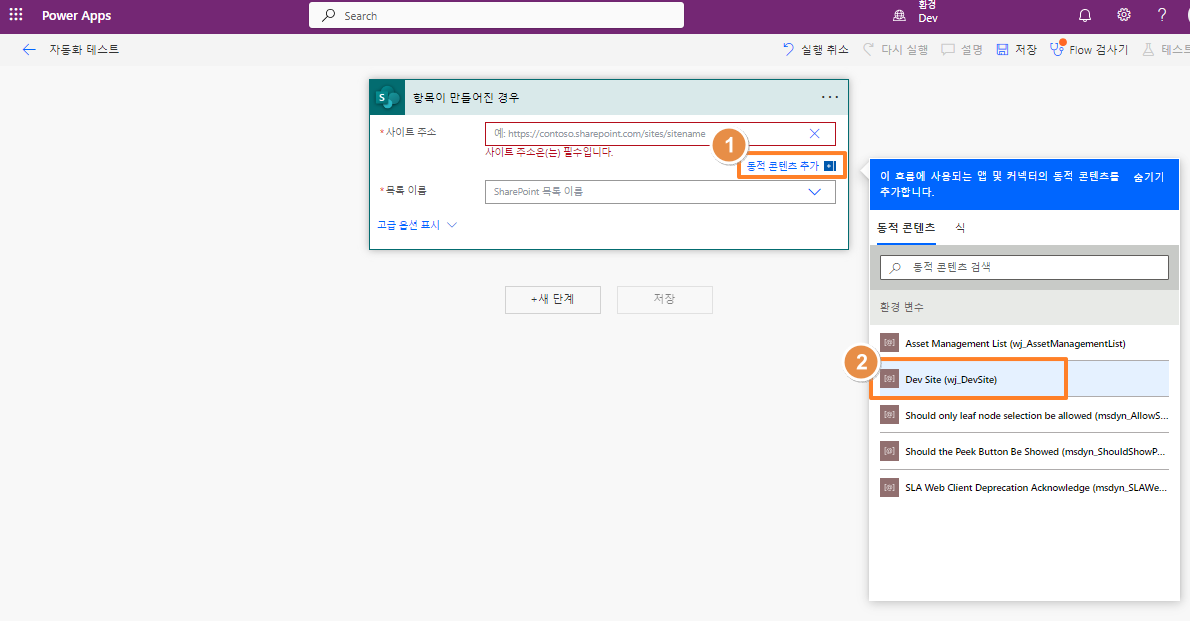Select Should only leaf node selection variable
The image size is (1190, 621).
tap(1024, 415)
